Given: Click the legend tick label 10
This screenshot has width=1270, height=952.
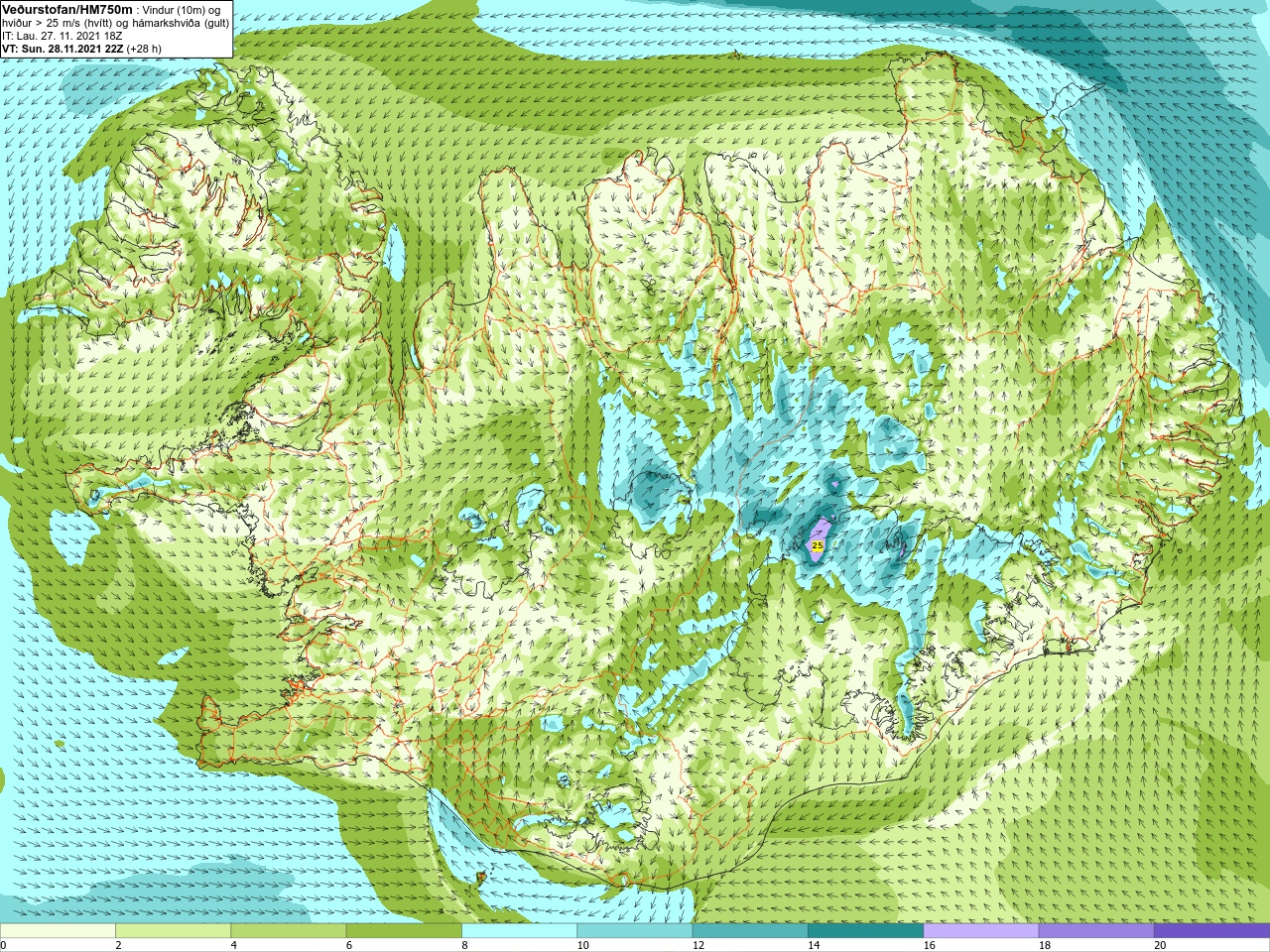Looking at the screenshot, I should tap(582, 946).
